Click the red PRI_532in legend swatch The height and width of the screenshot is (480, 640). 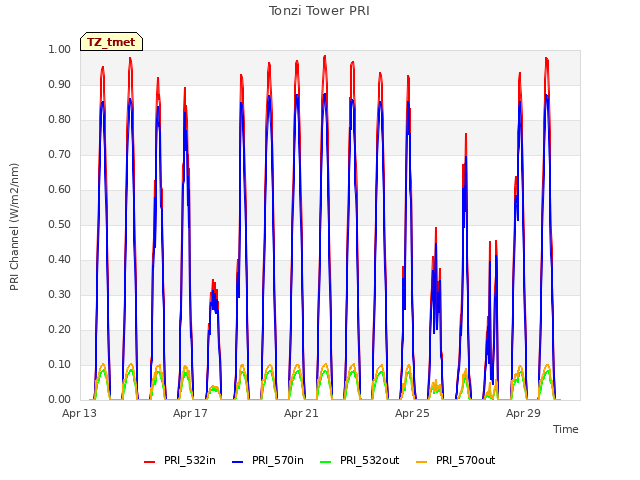149,462
